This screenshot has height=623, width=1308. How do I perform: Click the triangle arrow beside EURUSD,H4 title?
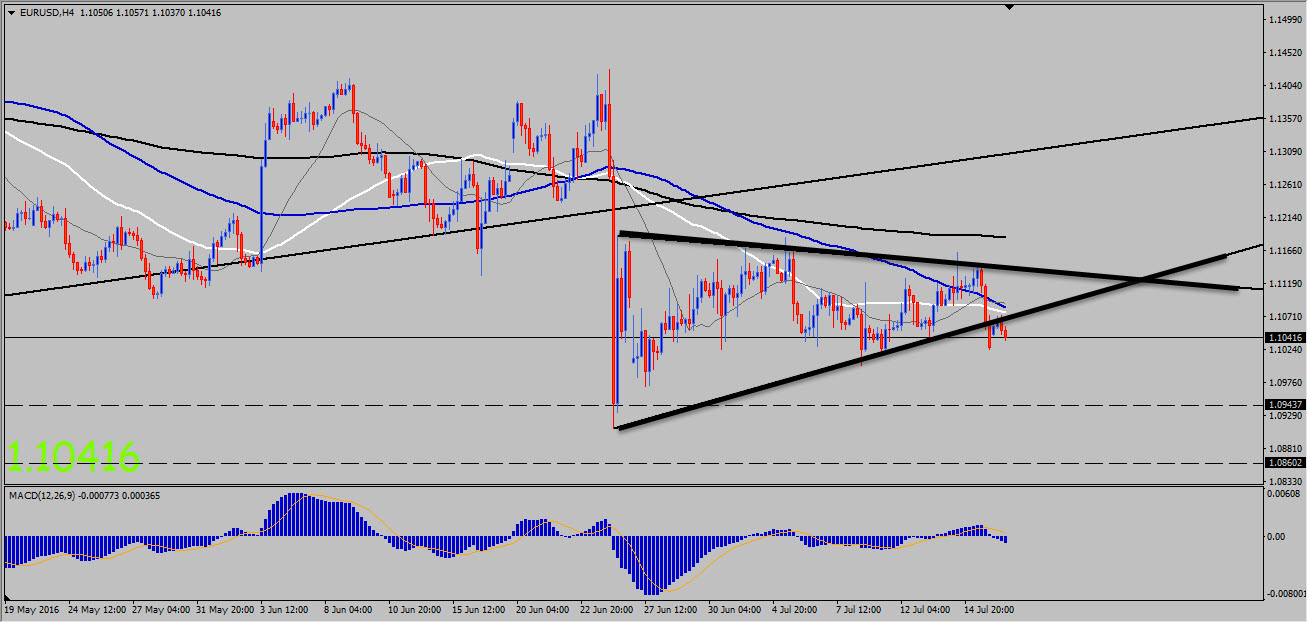click(11, 12)
